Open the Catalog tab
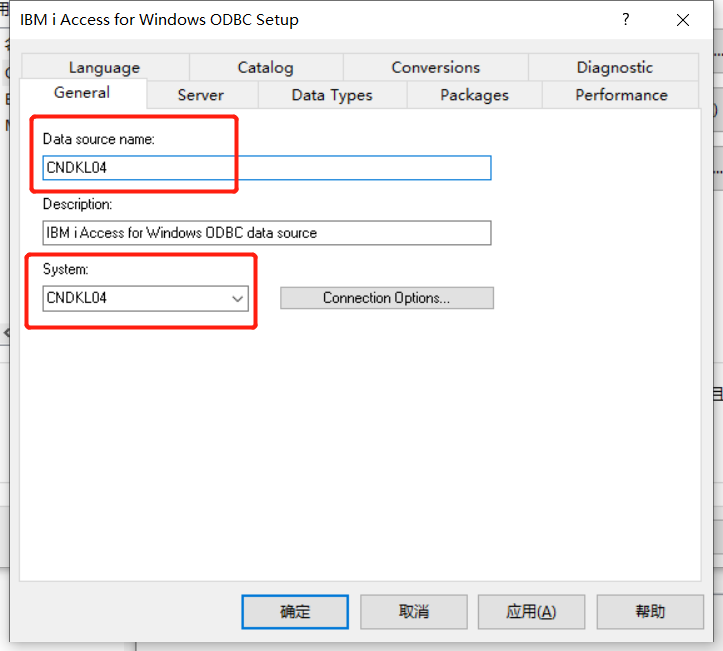Image resolution: width=723 pixels, height=651 pixels. click(x=266, y=67)
